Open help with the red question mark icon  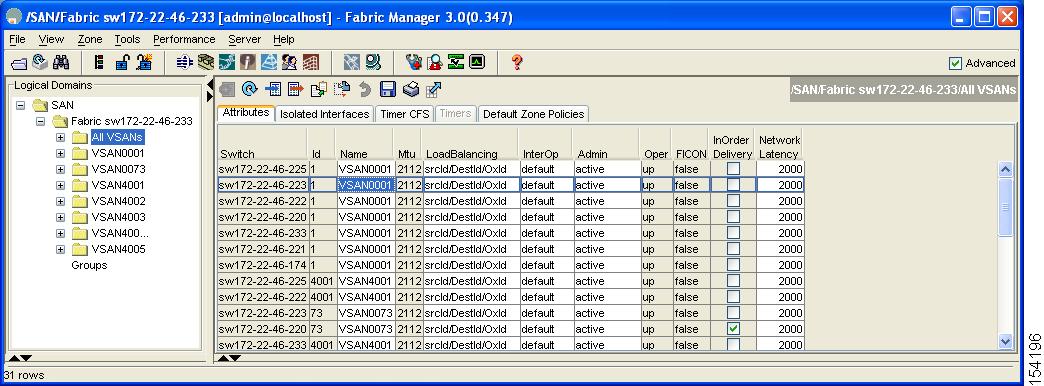[517, 63]
